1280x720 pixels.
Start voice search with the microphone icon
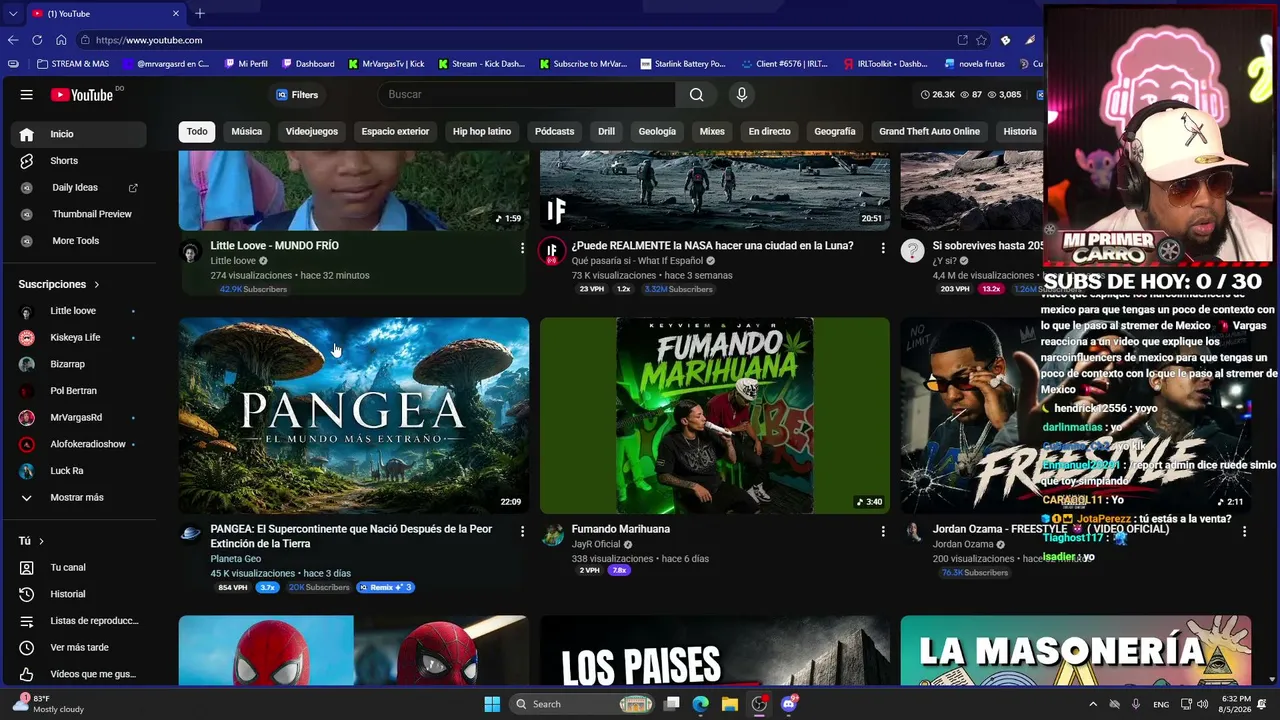point(741,95)
